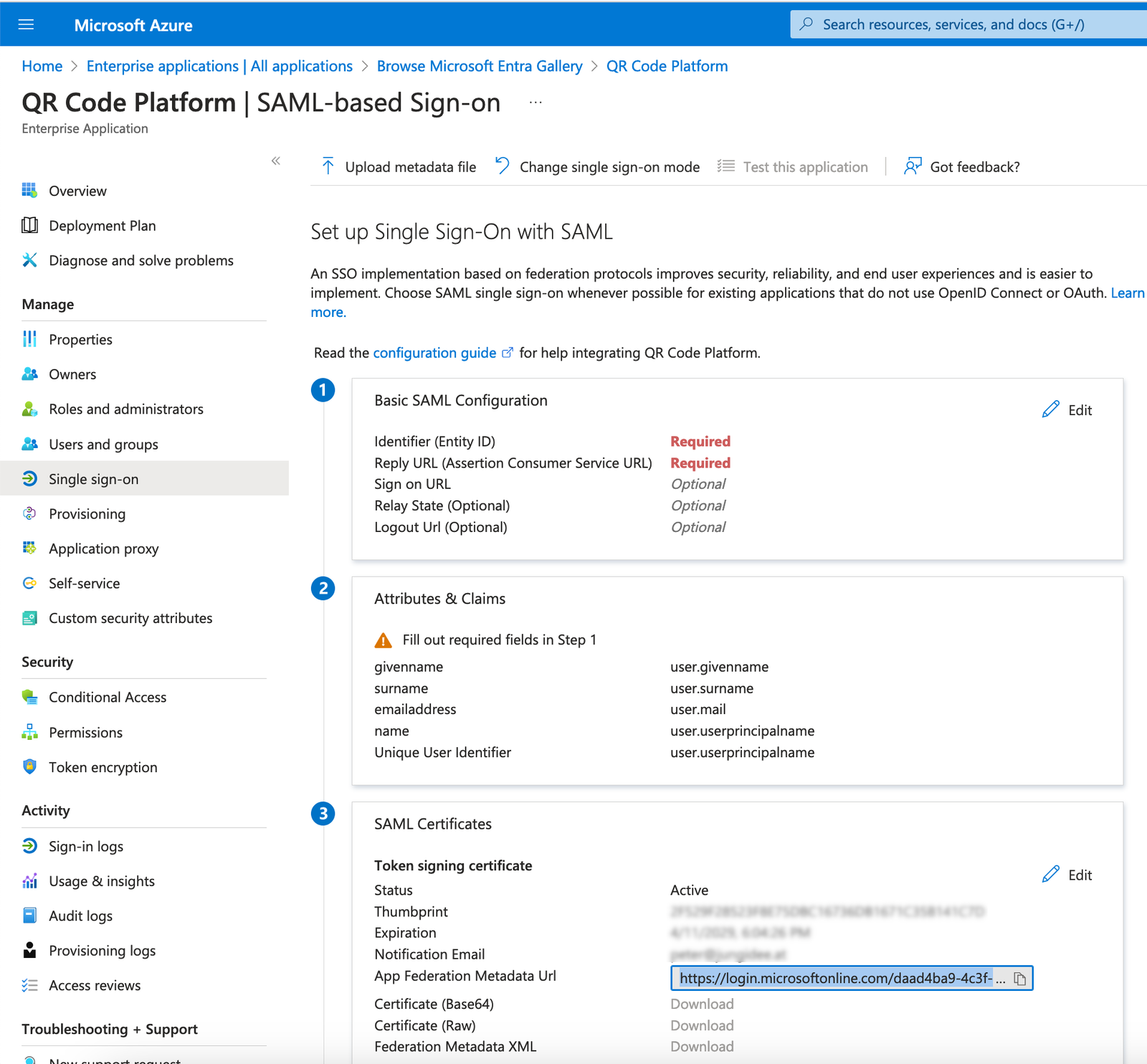Click the emailaddress claim name

pos(415,709)
